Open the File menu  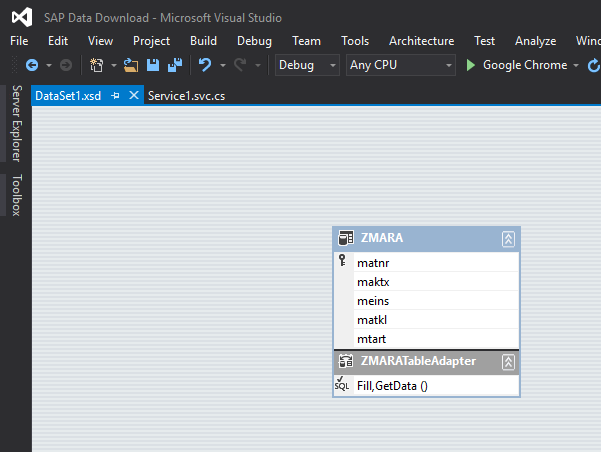tap(19, 41)
